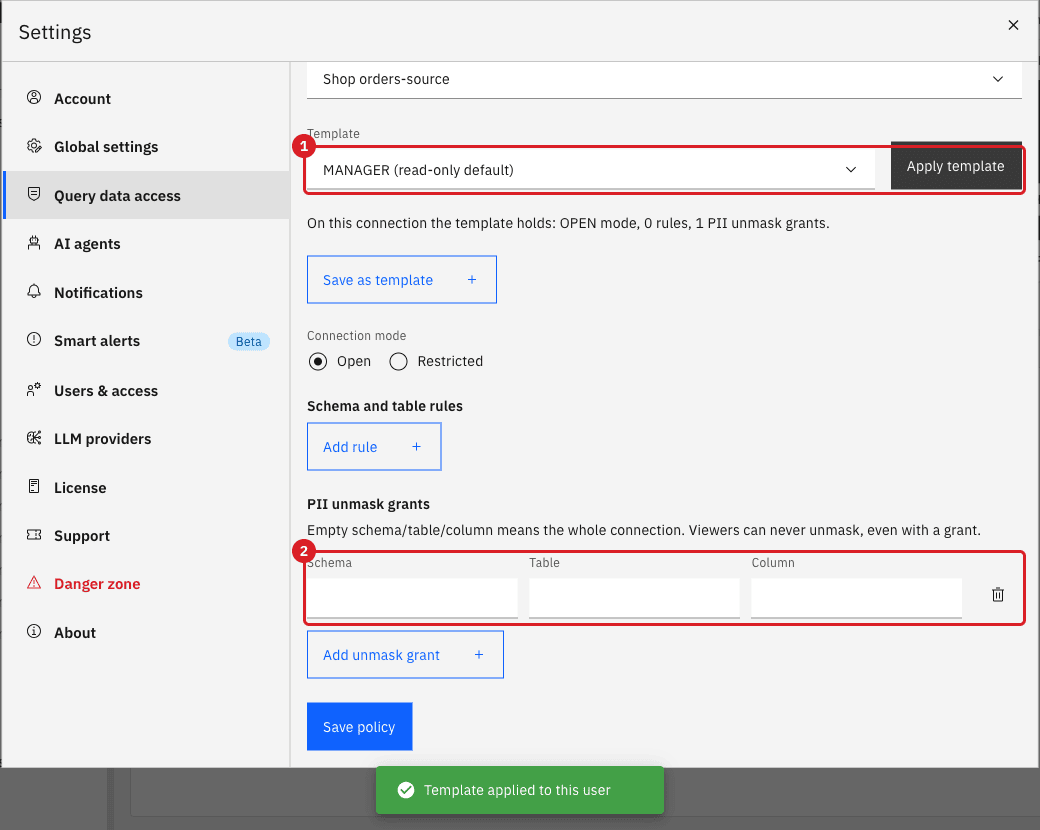Open the Account settings section
Screen dimensions: 1040x830
coord(146,98)
